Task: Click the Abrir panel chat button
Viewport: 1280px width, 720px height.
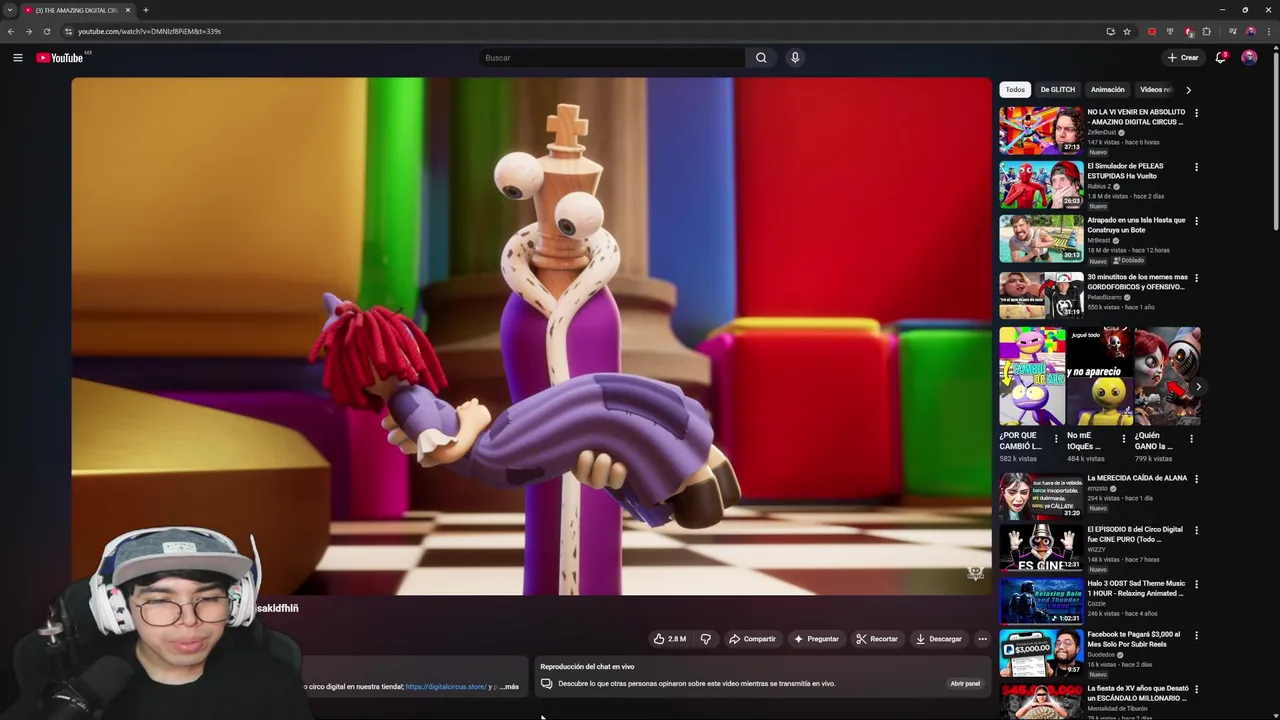Action: pyautogui.click(x=965, y=684)
